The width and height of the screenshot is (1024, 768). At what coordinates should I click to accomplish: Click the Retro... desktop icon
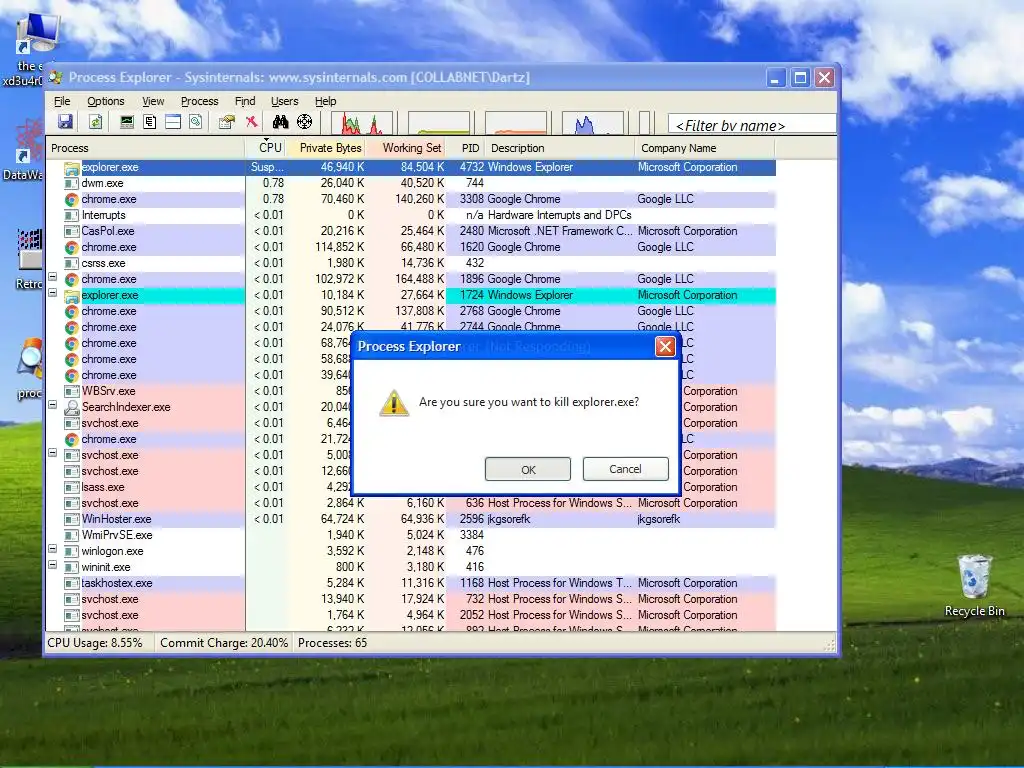[x=28, y=249]
